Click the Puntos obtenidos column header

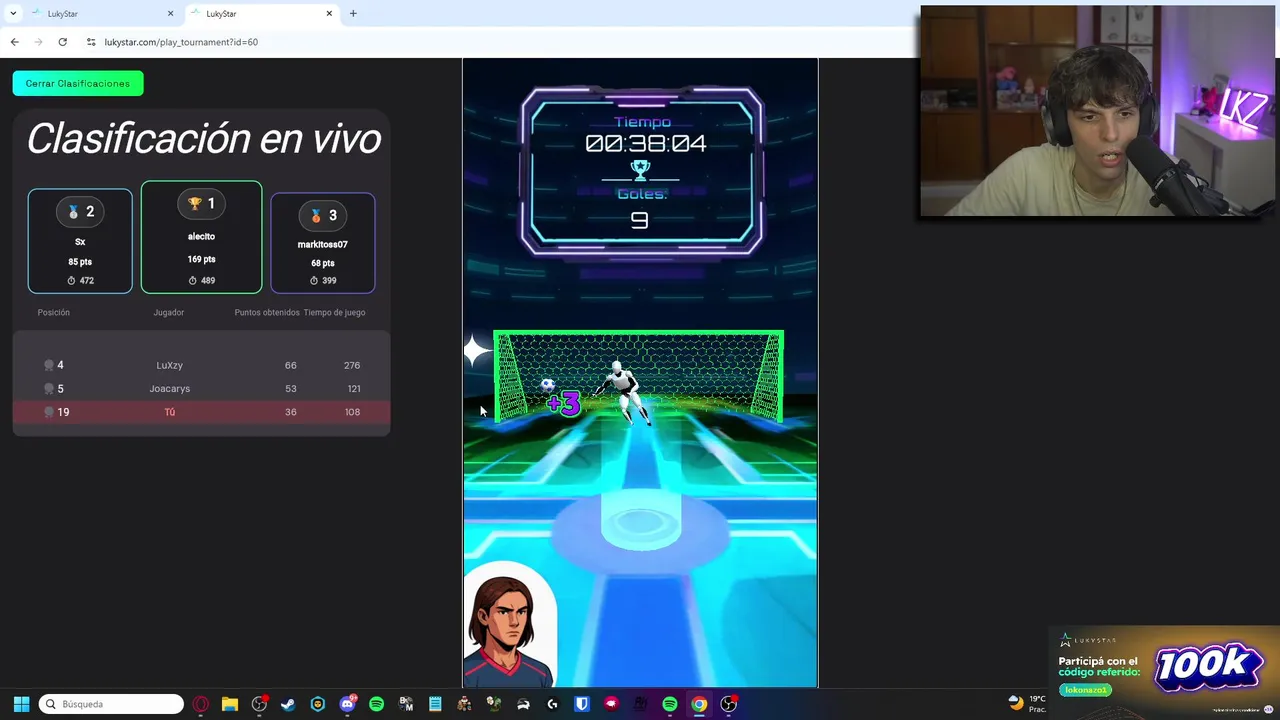tap(267, 313)
